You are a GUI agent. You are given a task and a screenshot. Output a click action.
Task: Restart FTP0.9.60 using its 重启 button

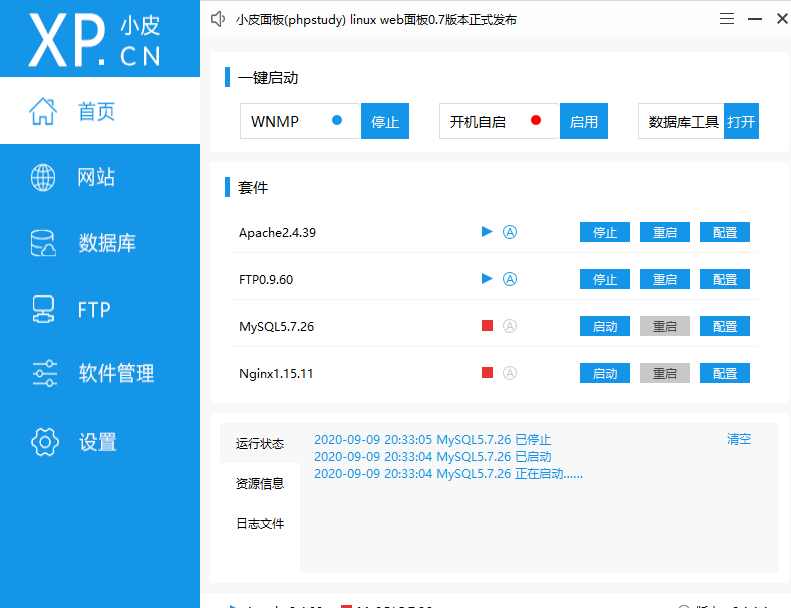[664, 279]
